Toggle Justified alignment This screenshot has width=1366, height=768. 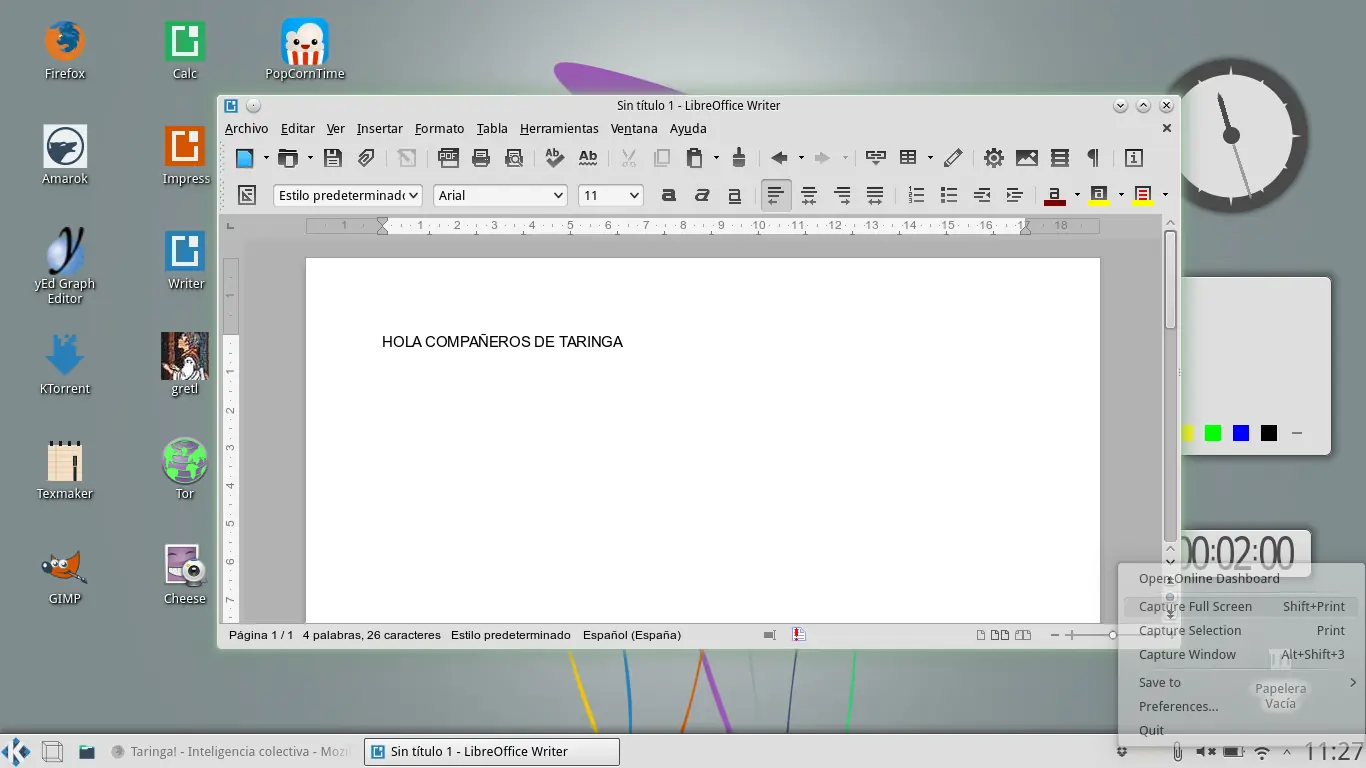(x=875, y=195)
